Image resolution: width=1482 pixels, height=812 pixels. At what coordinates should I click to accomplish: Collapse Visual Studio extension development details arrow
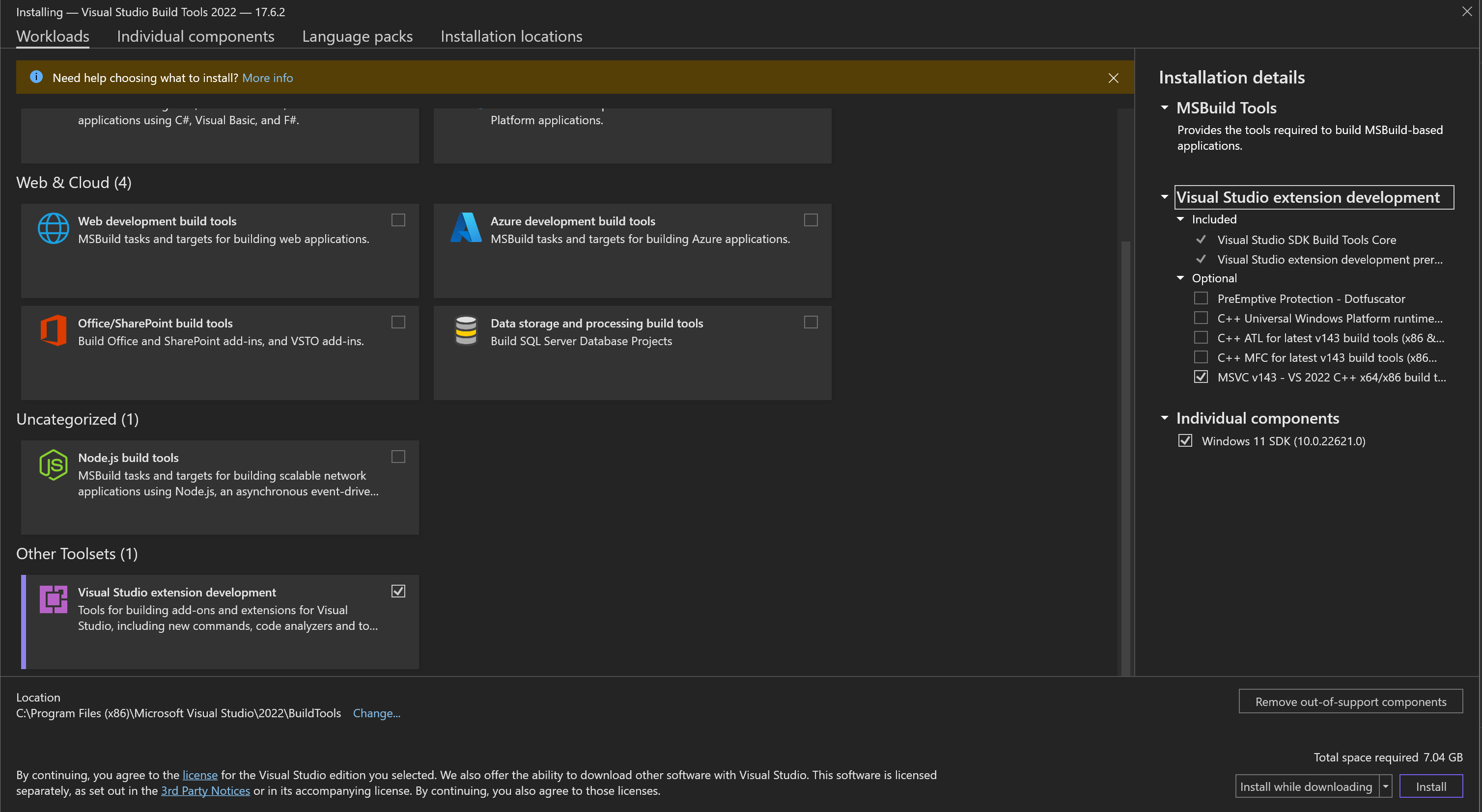[1164, 197]
